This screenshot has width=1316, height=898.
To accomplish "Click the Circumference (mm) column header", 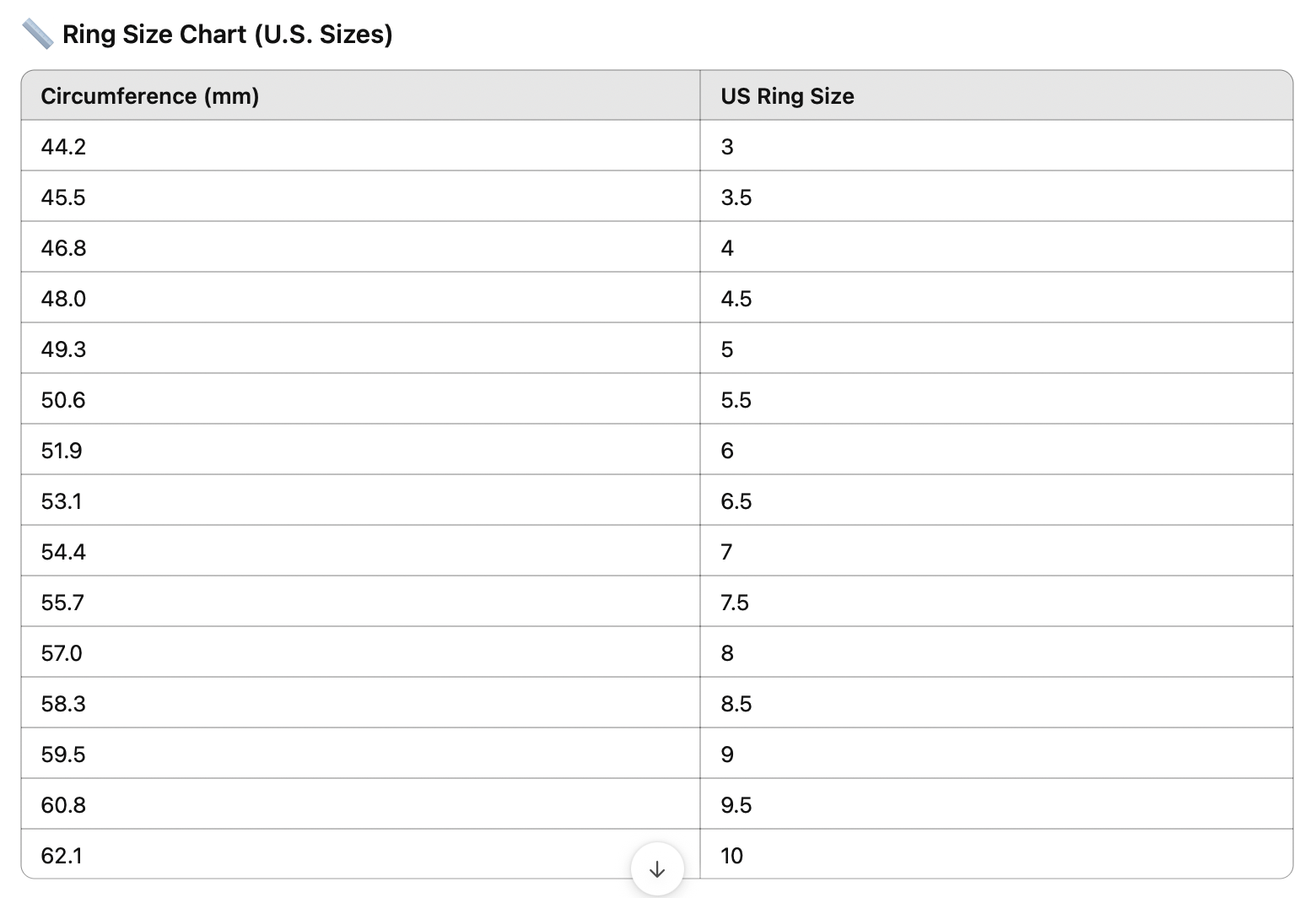I will click(150, 96).
